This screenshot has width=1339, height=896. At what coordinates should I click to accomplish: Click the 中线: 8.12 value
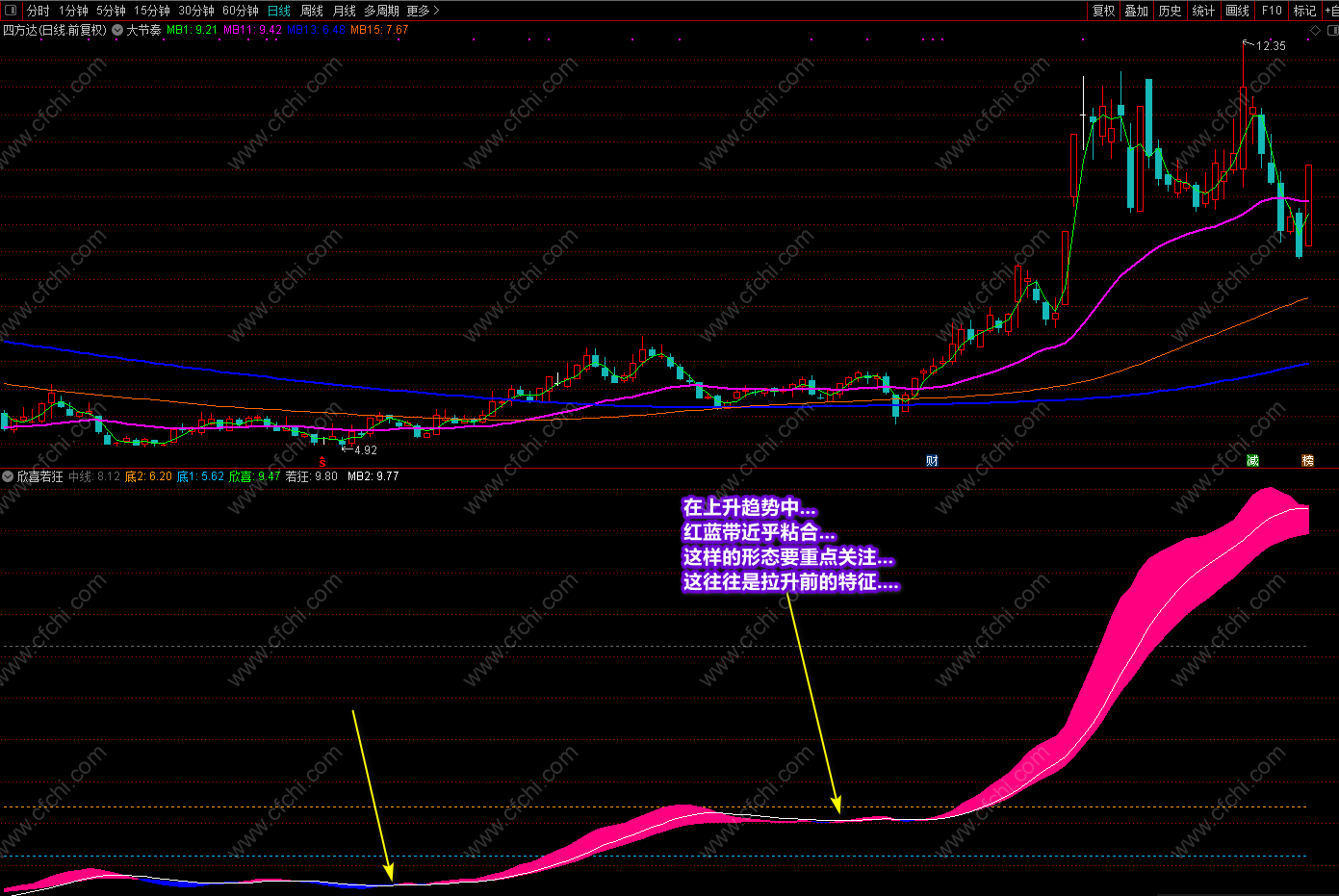(x=94, y=476)
